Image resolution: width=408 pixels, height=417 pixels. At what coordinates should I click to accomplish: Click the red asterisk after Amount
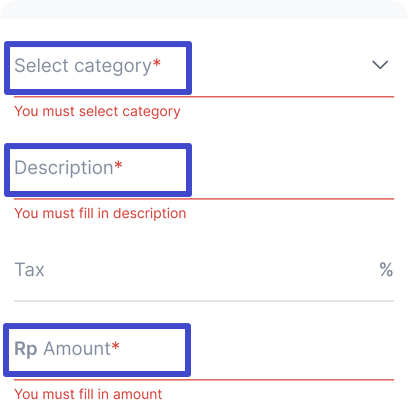(x=115, y=346)
